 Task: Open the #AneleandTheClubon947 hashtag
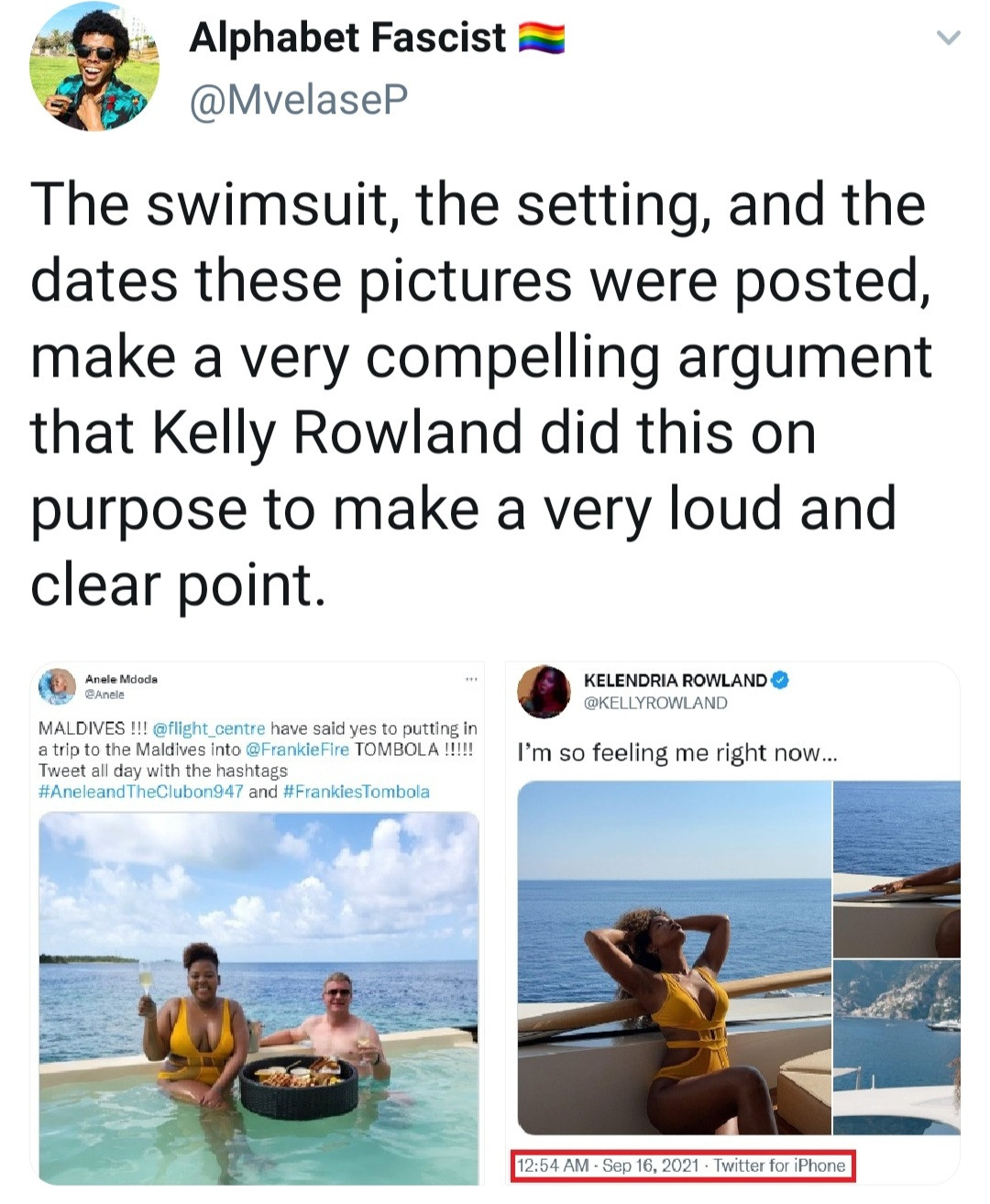141,792
